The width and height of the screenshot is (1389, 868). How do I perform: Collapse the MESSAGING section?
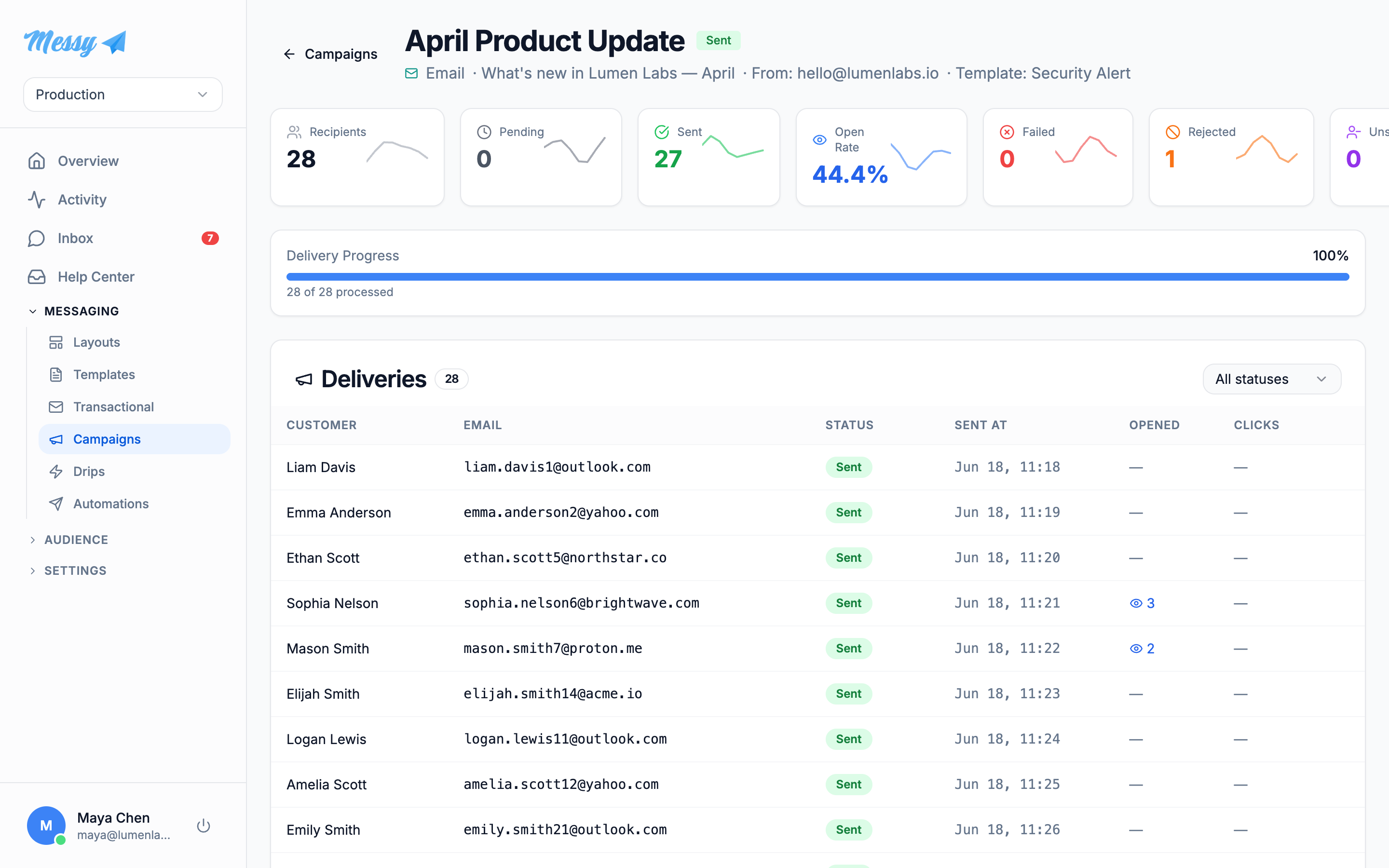pos(73,311)
